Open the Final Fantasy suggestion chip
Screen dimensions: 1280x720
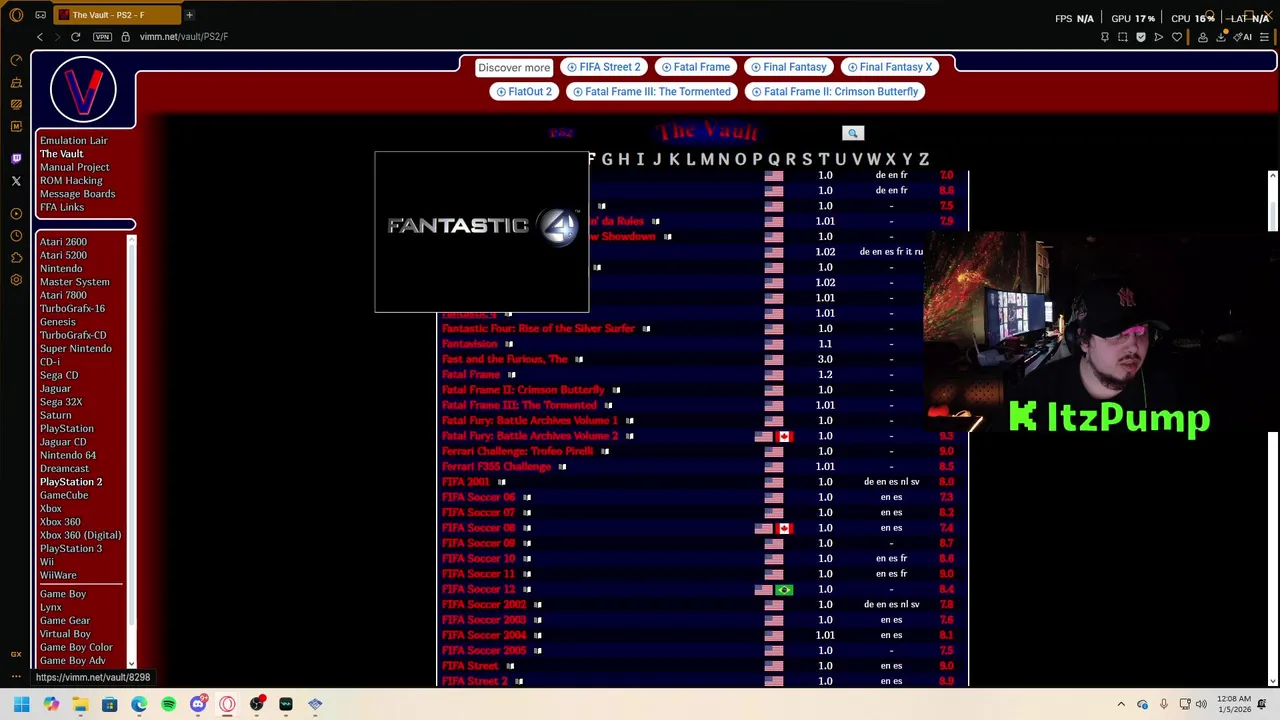coord(788,67)
